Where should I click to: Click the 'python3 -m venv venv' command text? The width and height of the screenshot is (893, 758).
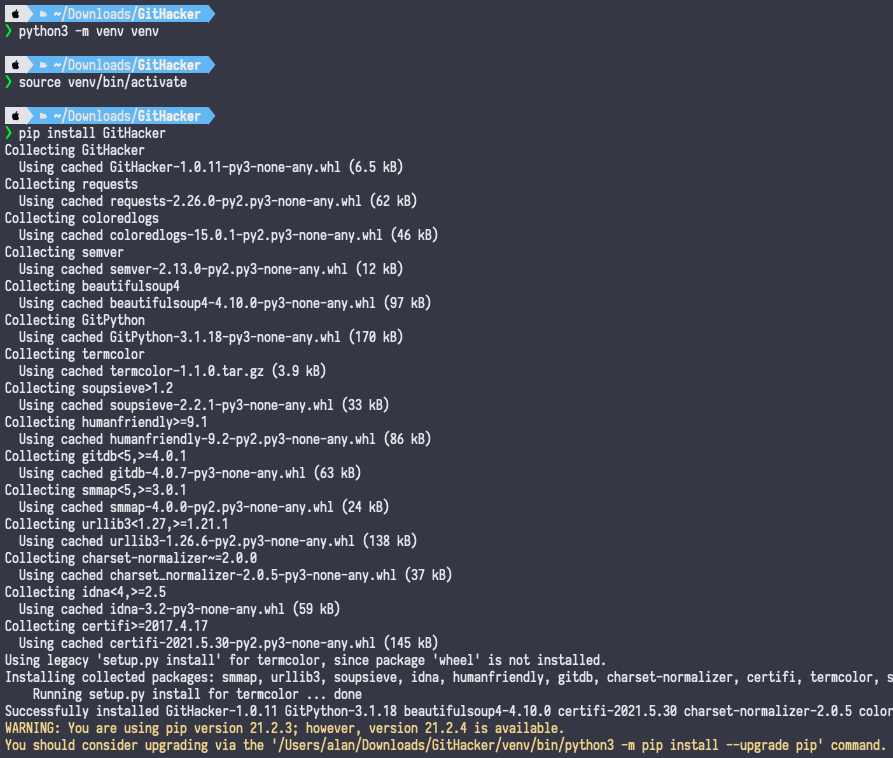click(x=88, y=31)
